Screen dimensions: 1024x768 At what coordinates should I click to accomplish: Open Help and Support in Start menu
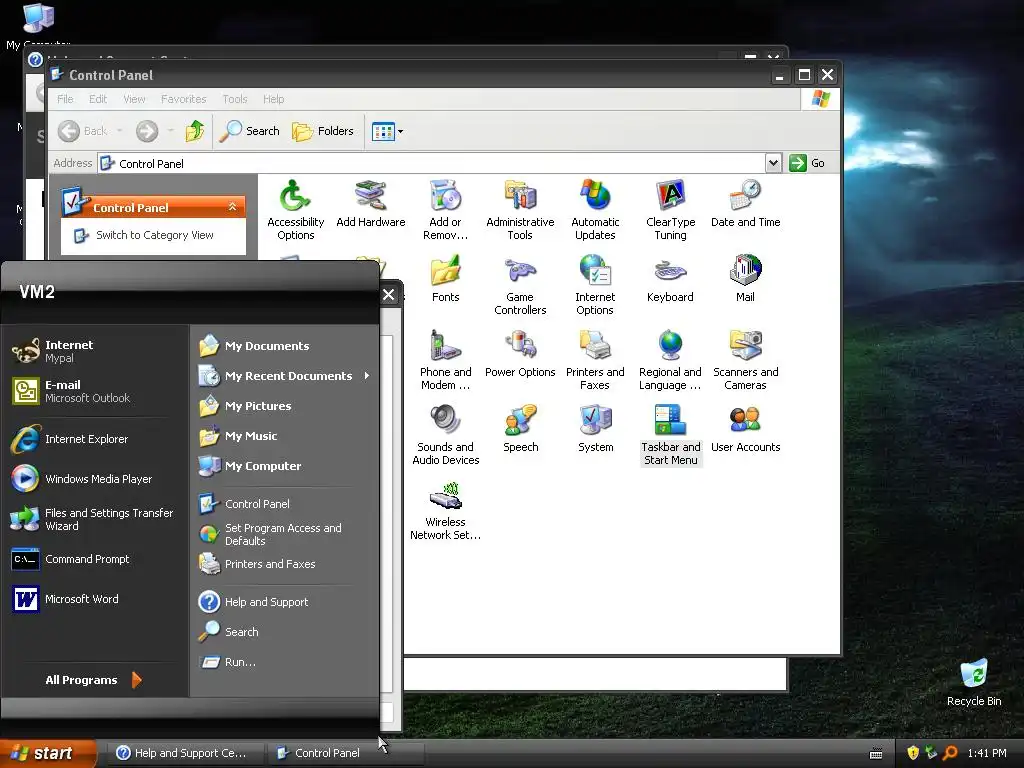(284, 602)
